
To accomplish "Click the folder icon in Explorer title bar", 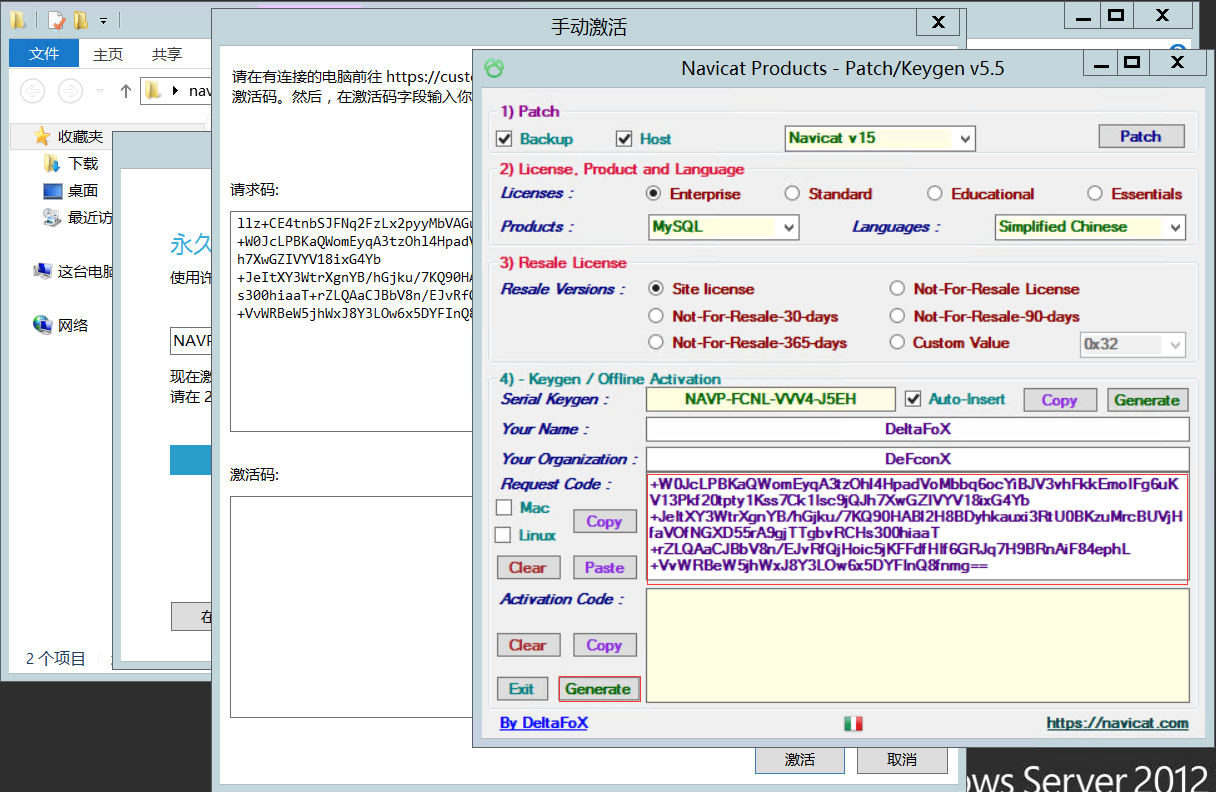I will [18, 20].
